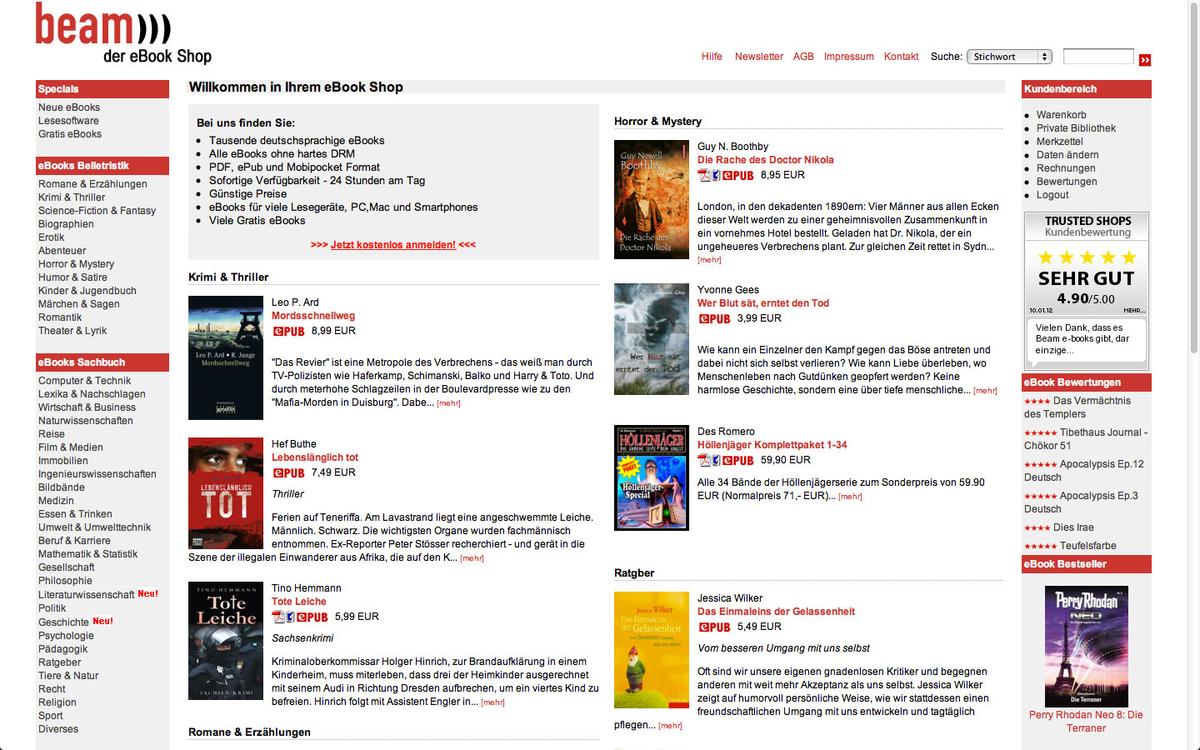Browse Science-Fiction & Fantasy category
The image size is (1200, 750).
click(97, 211)
